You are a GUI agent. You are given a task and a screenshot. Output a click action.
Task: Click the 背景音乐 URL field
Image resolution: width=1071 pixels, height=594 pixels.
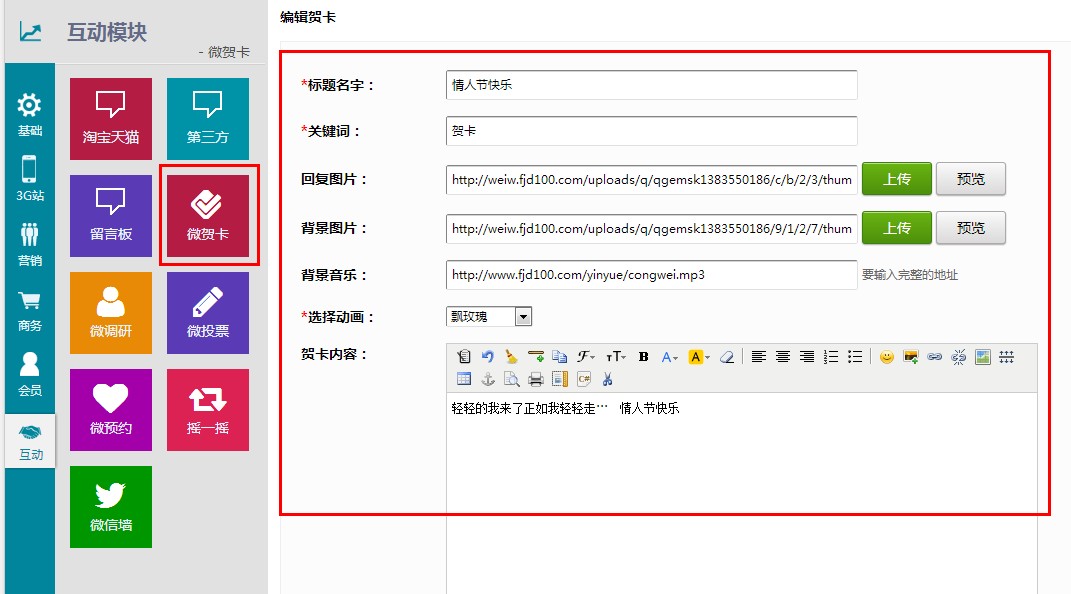pyautogui.click(x=652, y=274)
